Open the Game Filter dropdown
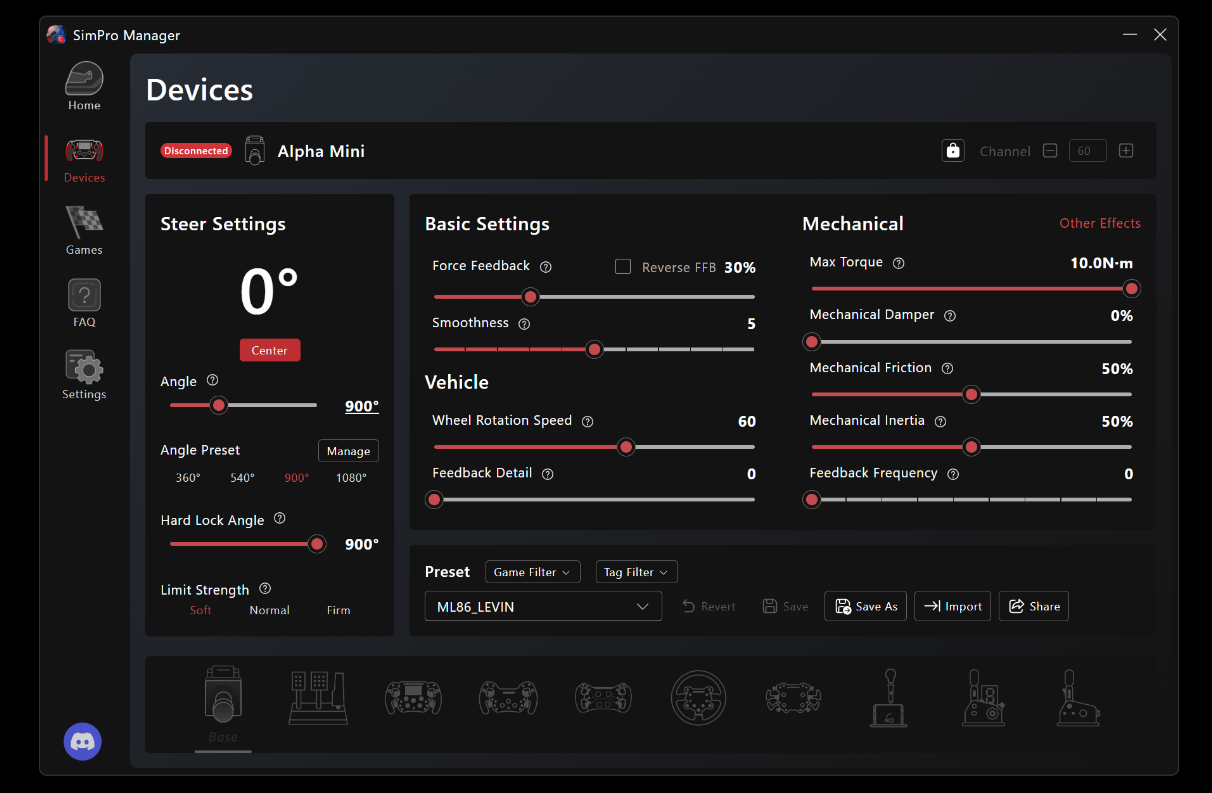Viewport: 1212px width, 793px height. 533,572
